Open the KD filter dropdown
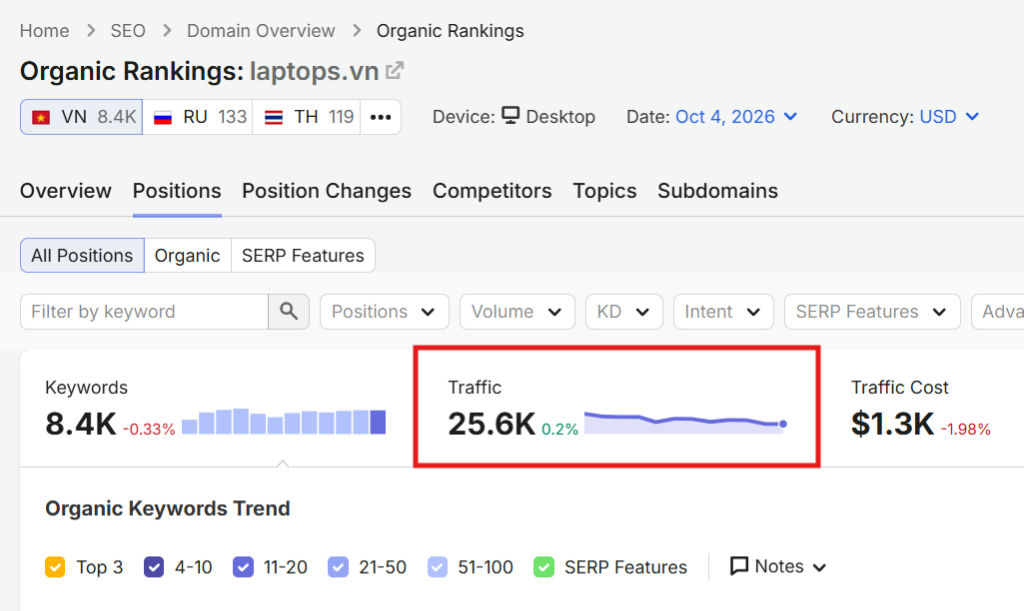This screenshot has height=611, width=1024. (x=624, y=311)
